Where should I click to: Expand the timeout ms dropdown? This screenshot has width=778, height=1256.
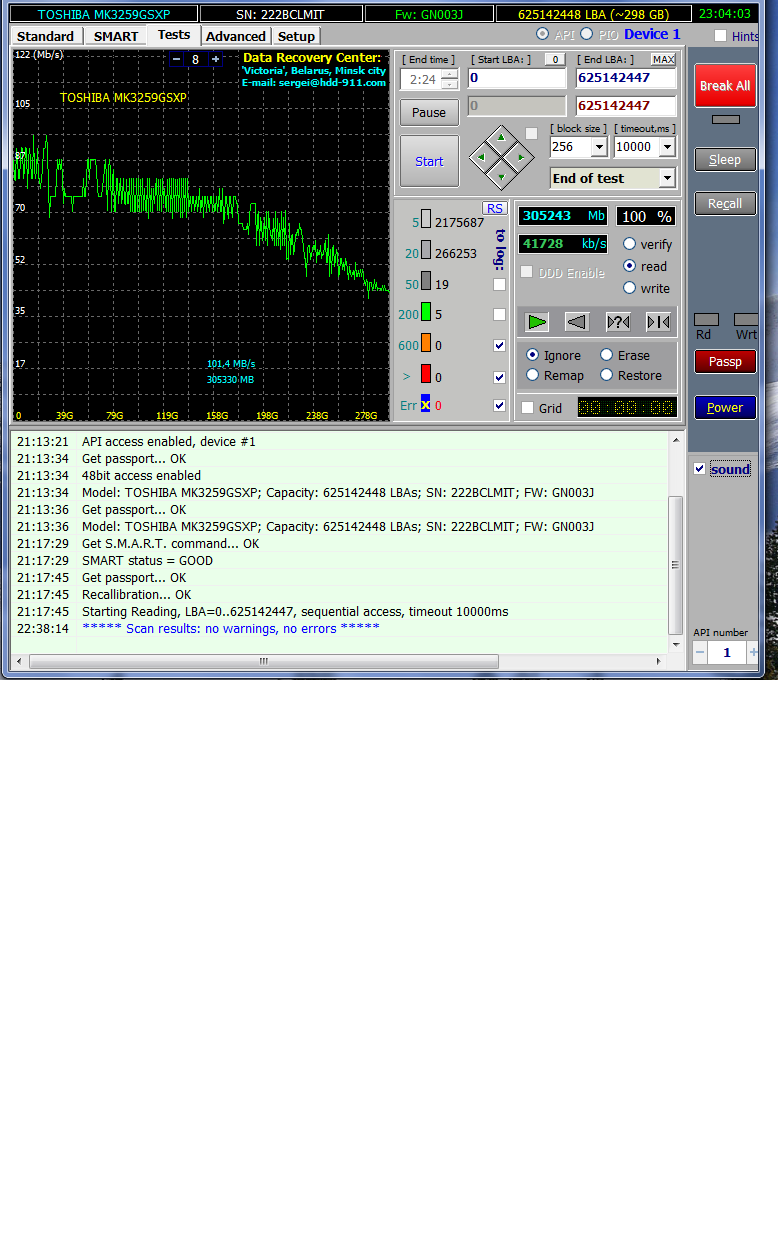[665, 147]
